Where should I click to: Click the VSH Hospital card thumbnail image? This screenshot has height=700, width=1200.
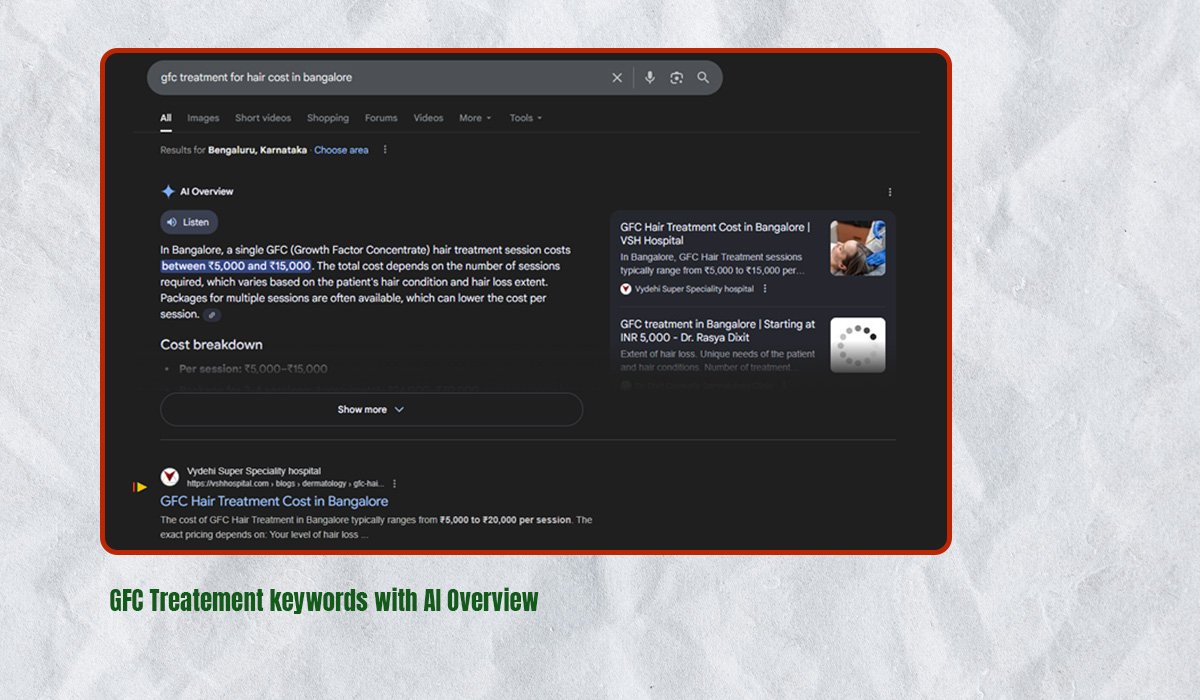pos(857,248)
